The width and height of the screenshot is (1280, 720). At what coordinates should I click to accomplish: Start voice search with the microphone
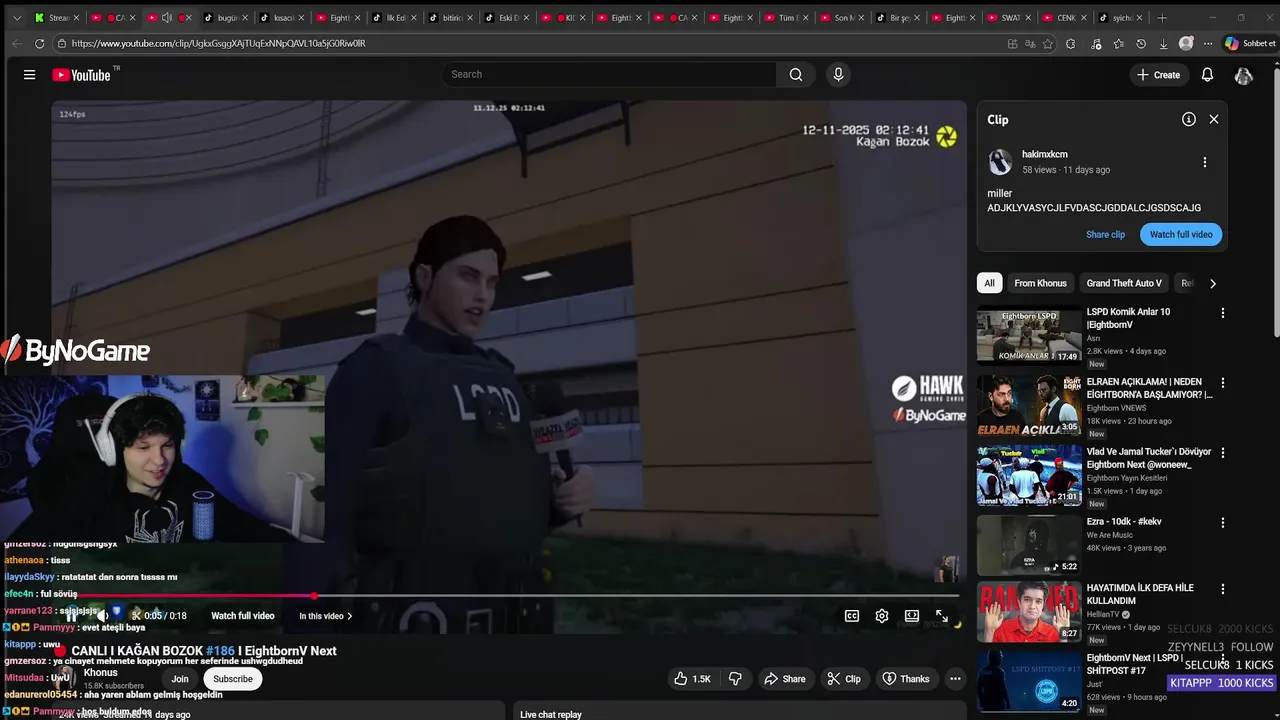[x=838, y=74]
